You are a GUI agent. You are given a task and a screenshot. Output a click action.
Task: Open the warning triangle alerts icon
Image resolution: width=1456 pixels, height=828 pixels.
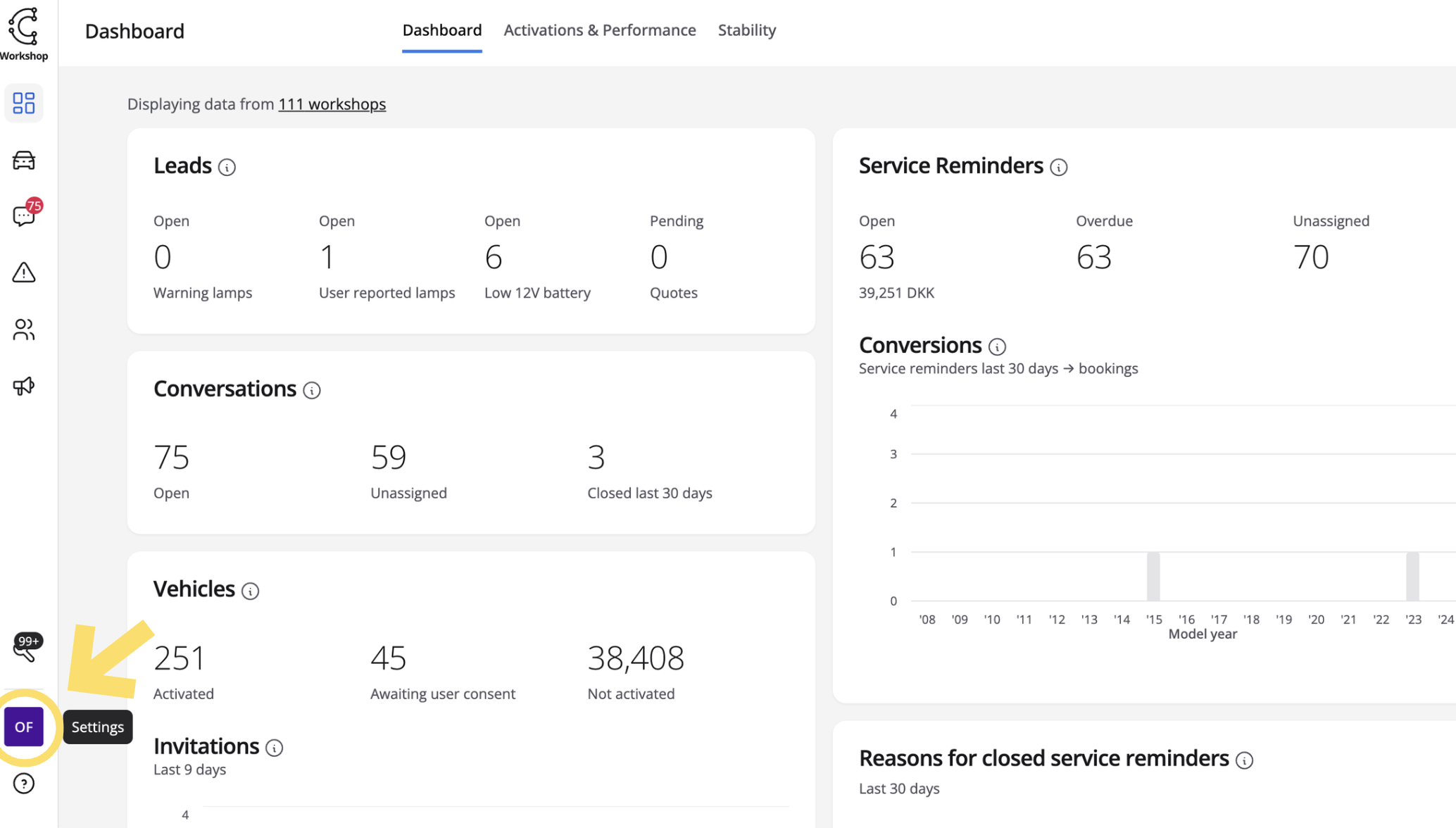(x=24, y=272)
